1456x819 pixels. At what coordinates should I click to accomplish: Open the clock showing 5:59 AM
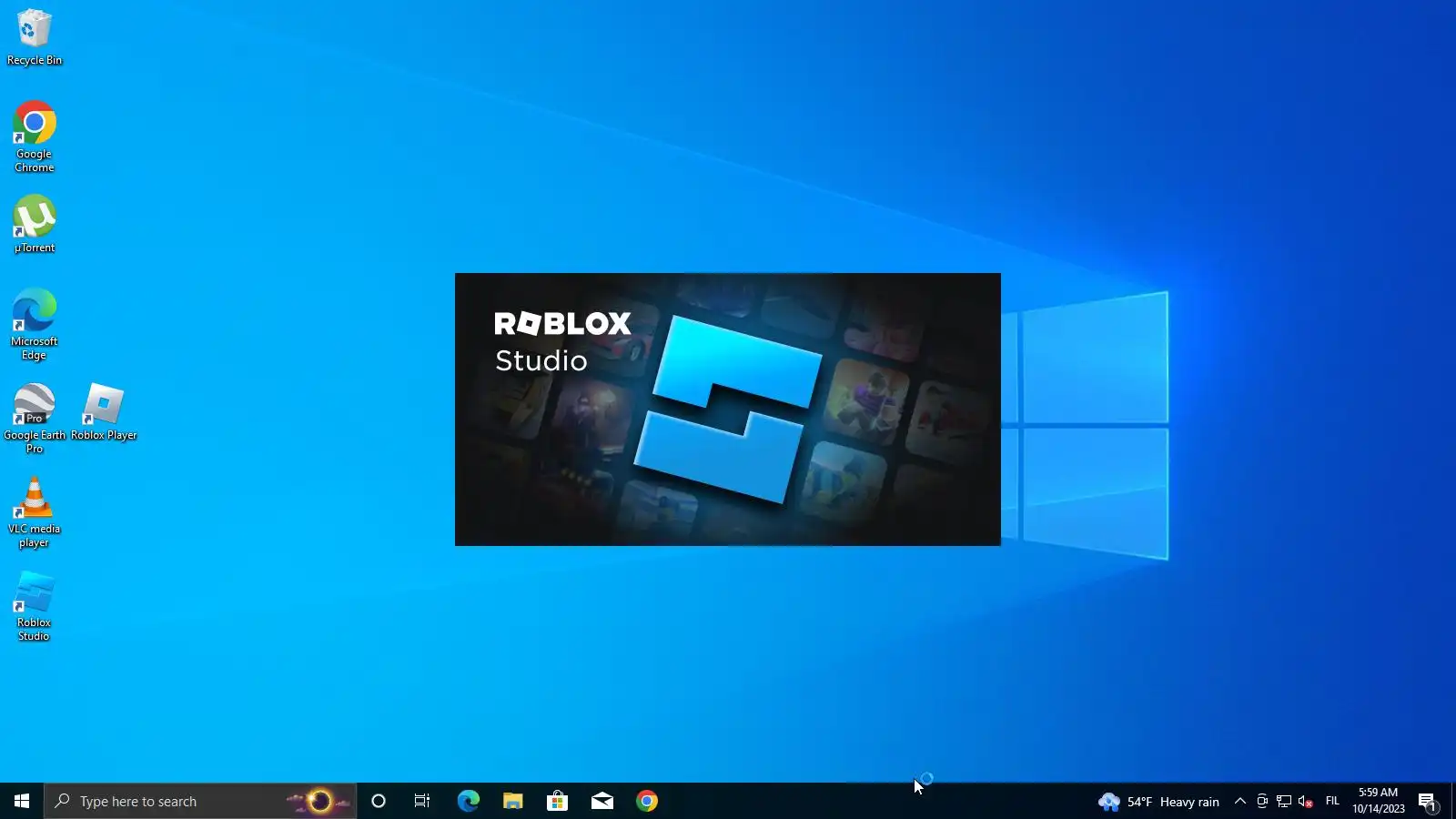coord(1379,801)
